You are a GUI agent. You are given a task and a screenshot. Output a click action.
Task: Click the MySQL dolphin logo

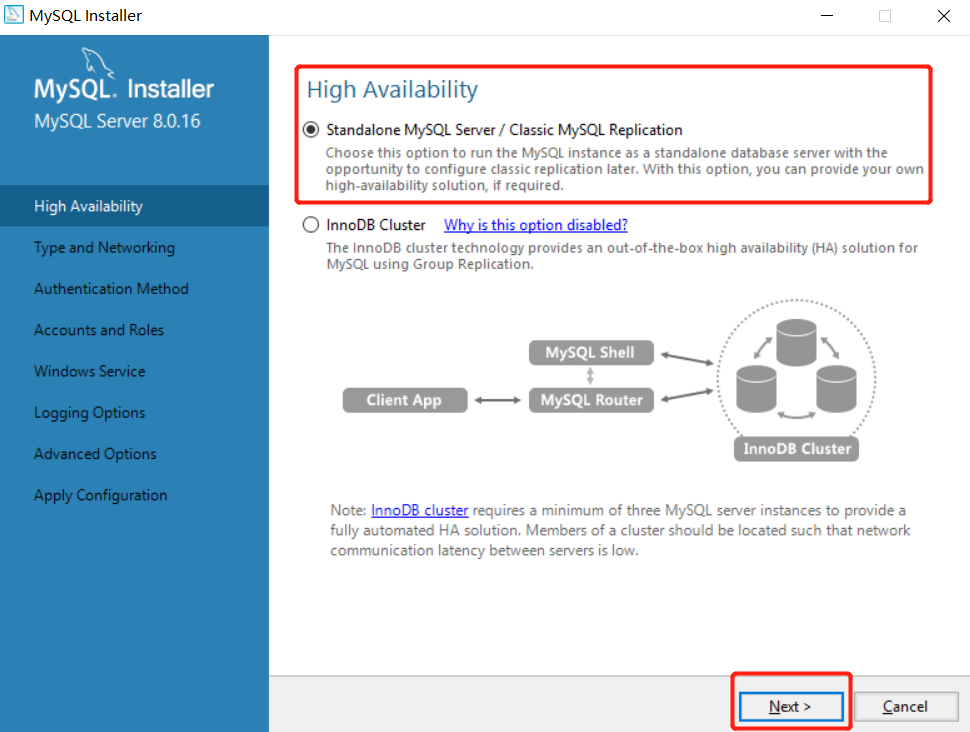98,62
